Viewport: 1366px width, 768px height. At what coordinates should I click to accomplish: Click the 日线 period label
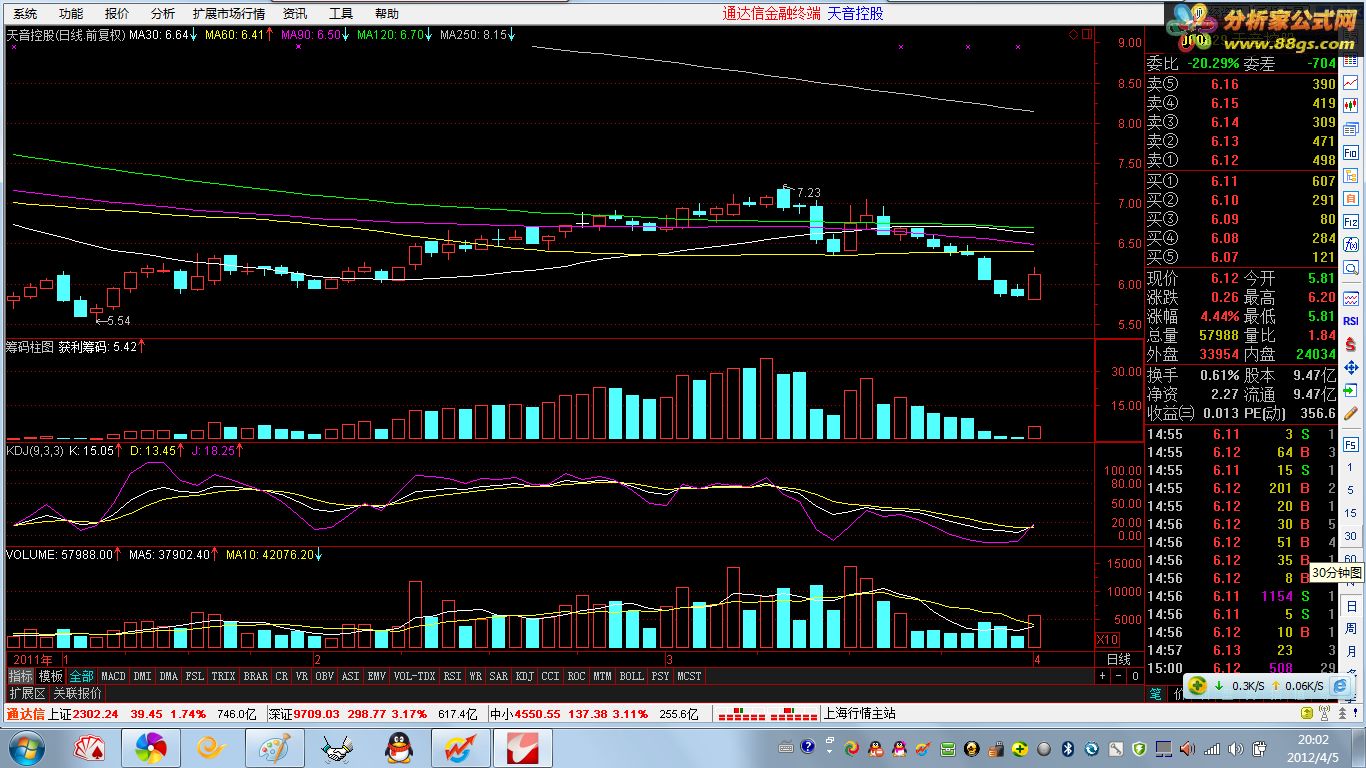[1119, 660]
